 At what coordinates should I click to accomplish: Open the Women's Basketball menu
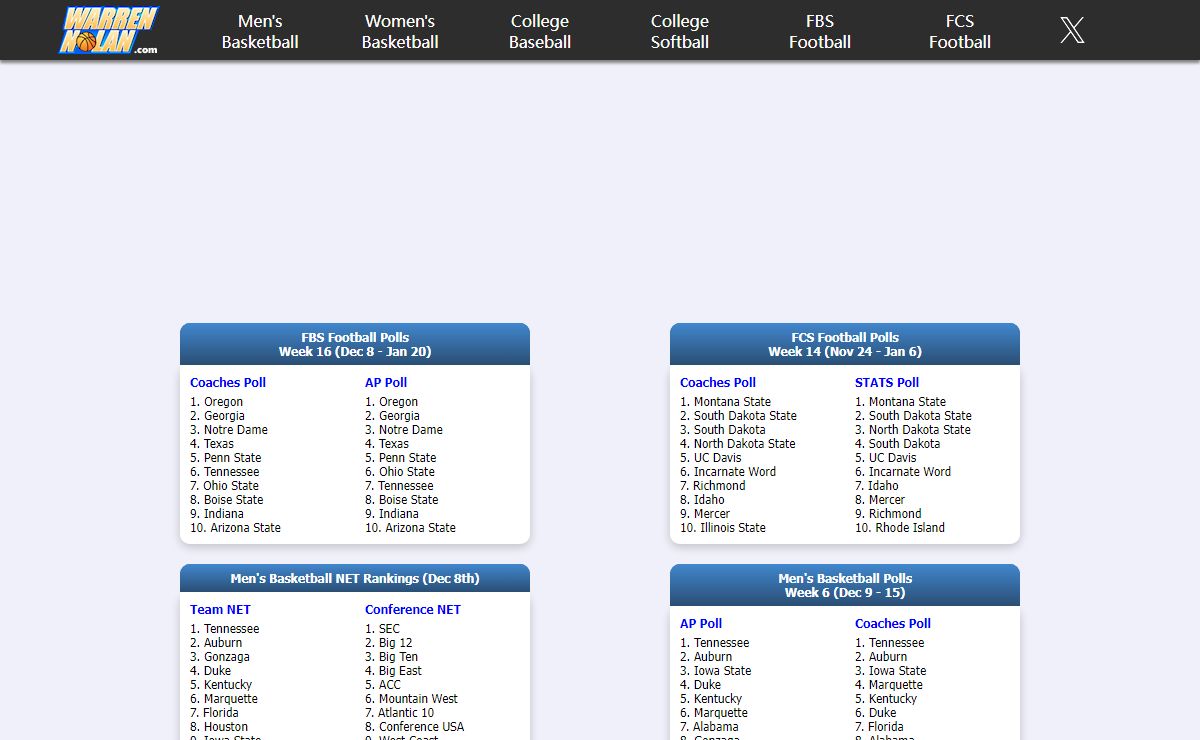click(x=400, y=31)
